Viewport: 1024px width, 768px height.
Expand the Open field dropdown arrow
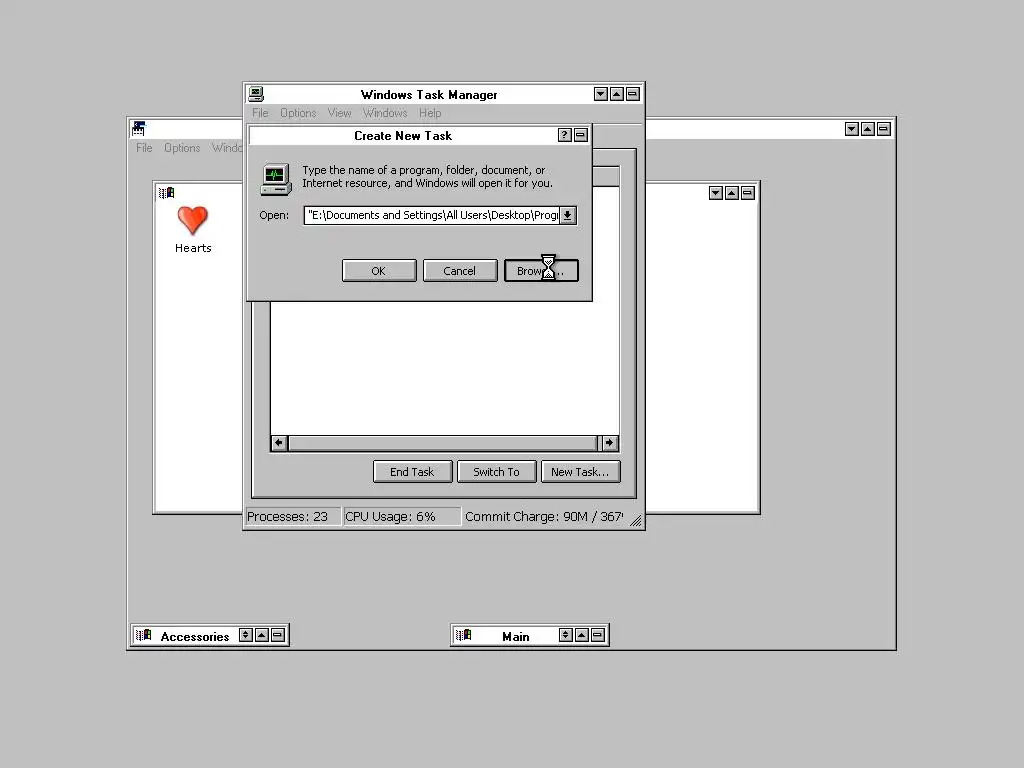pos(568,216)
